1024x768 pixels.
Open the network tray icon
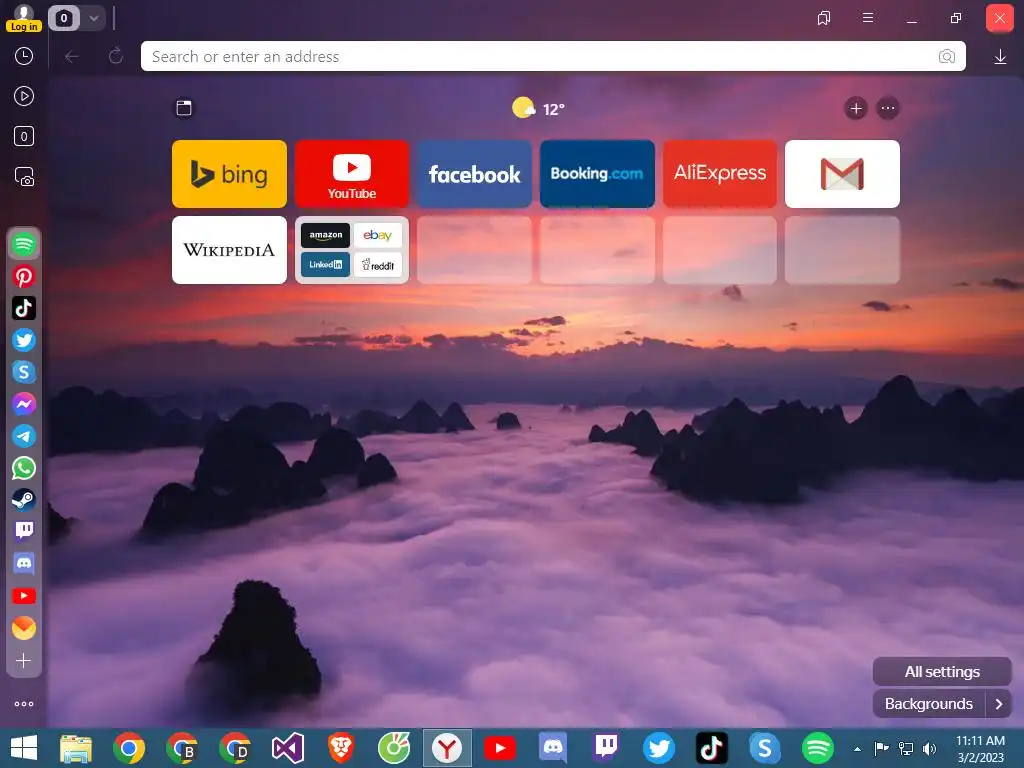click(x=906, y=749)
